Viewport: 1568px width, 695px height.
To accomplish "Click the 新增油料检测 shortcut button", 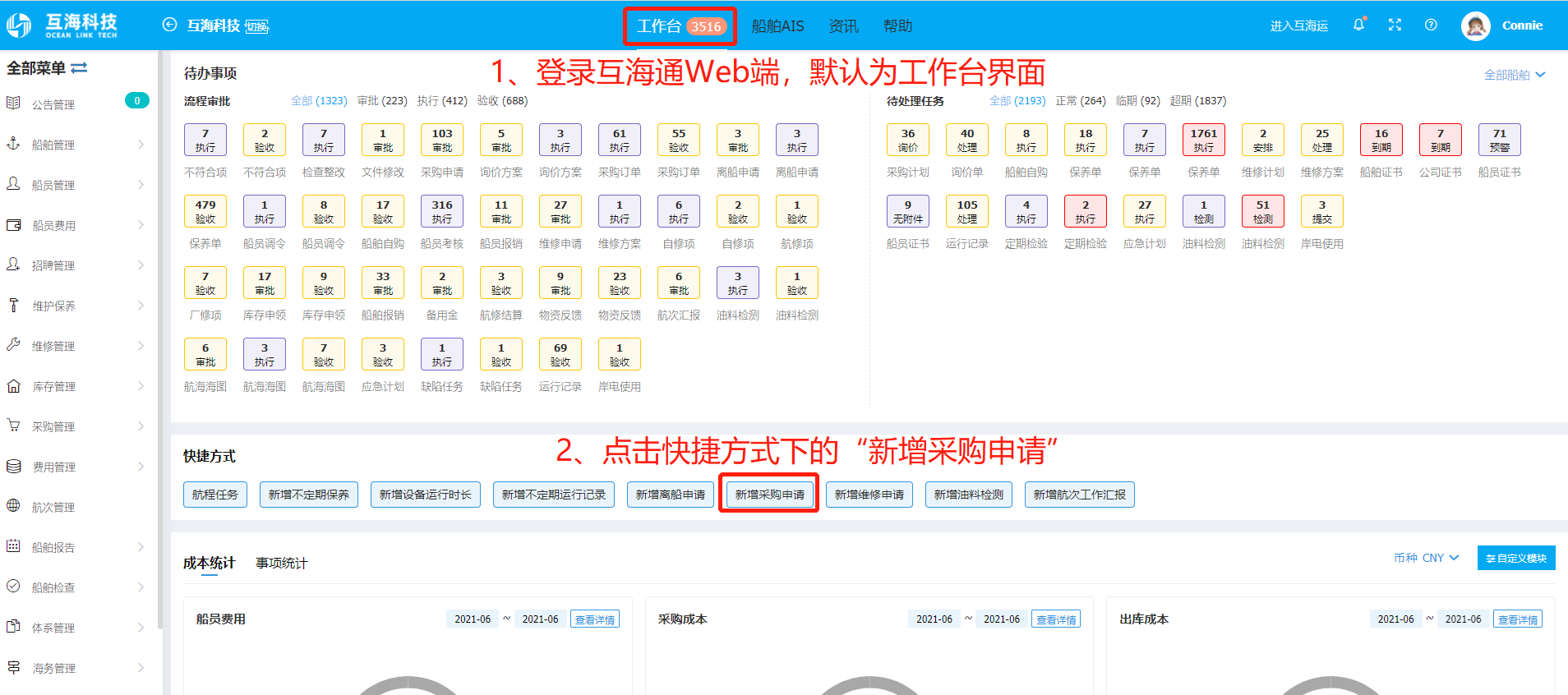I will [969, 495].
